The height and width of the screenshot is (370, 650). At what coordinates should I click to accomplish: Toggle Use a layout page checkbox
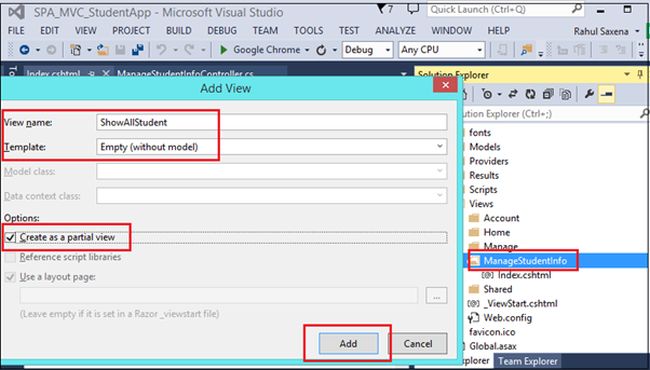point(10,277)
